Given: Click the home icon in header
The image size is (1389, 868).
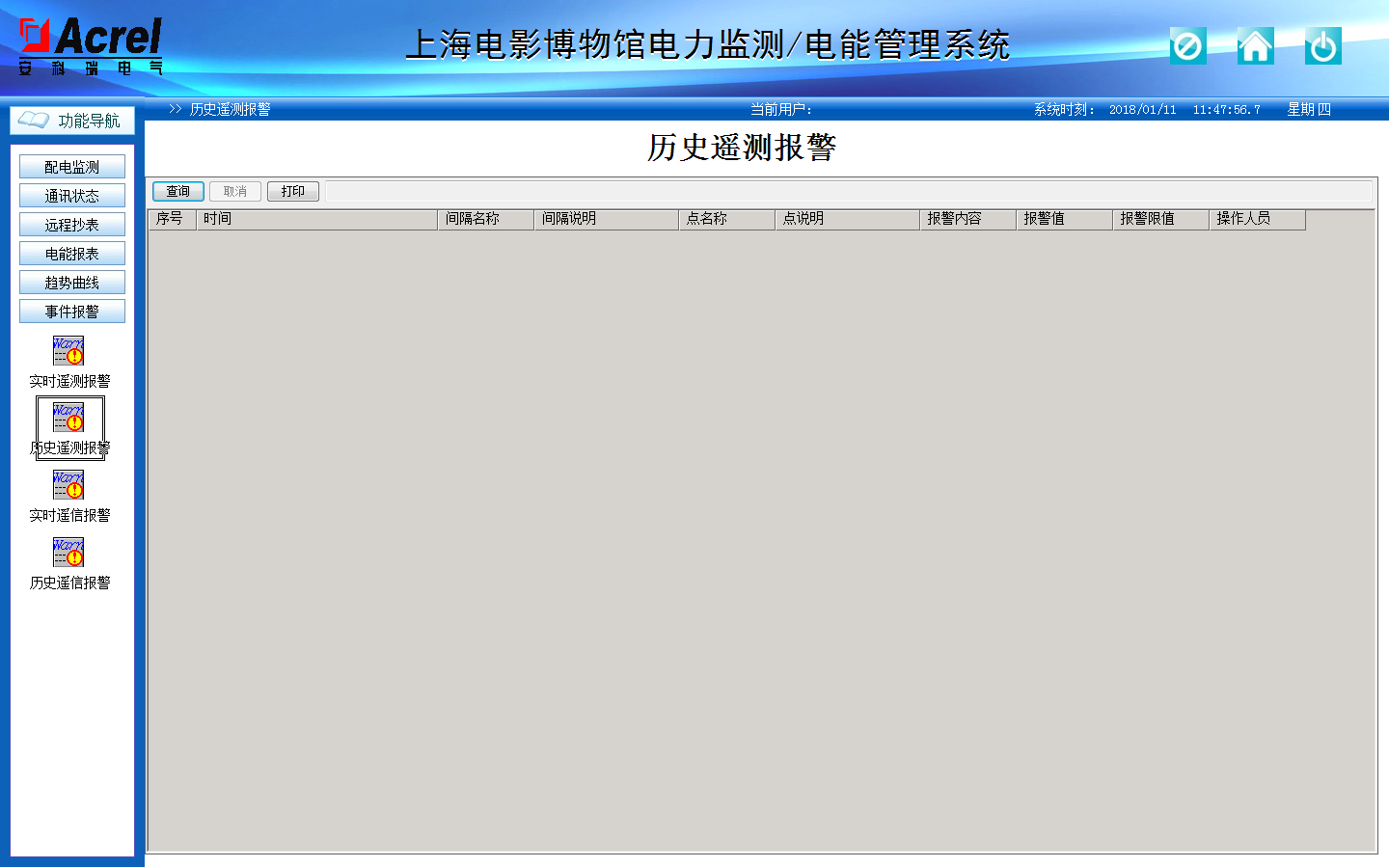Looking at the screenshot, I should coord(1255,45).
